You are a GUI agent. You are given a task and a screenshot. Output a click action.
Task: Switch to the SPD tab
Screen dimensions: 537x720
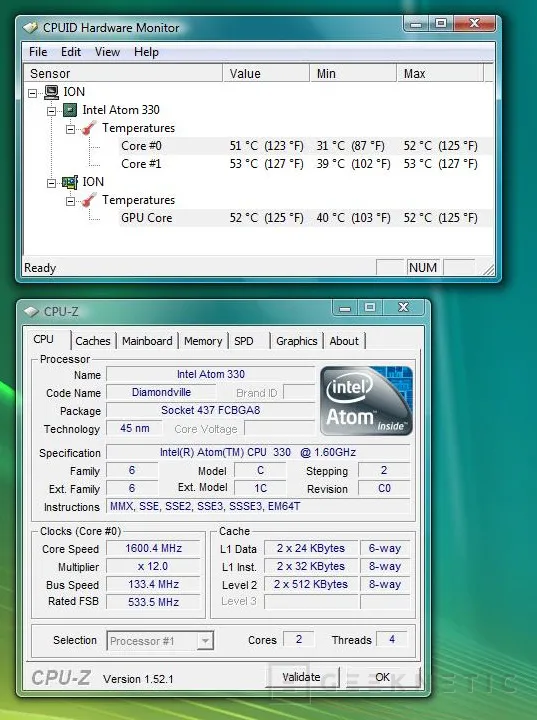click(244, 341)
